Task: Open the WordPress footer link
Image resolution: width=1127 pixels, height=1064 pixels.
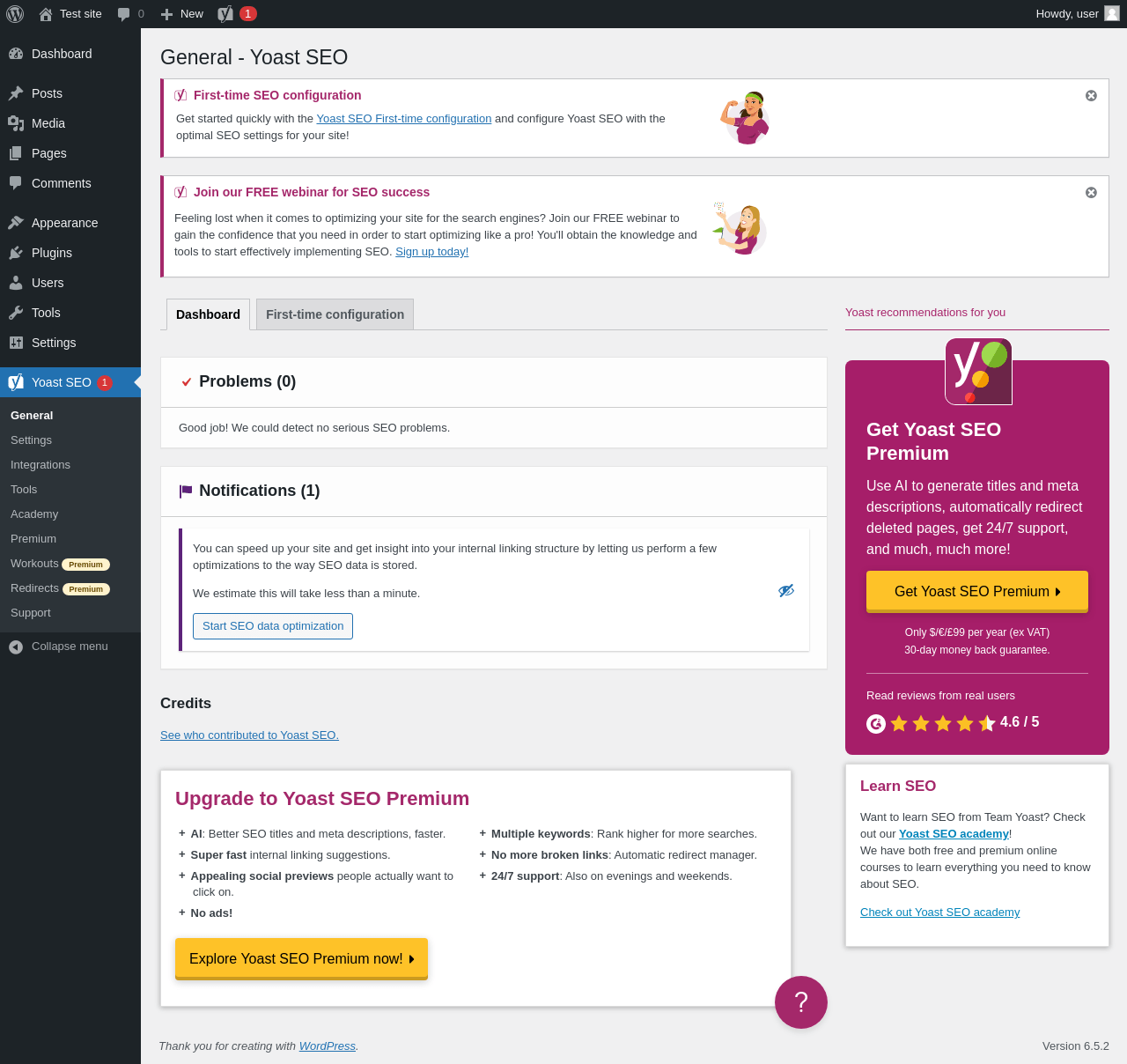Action: click(328, 1046)
